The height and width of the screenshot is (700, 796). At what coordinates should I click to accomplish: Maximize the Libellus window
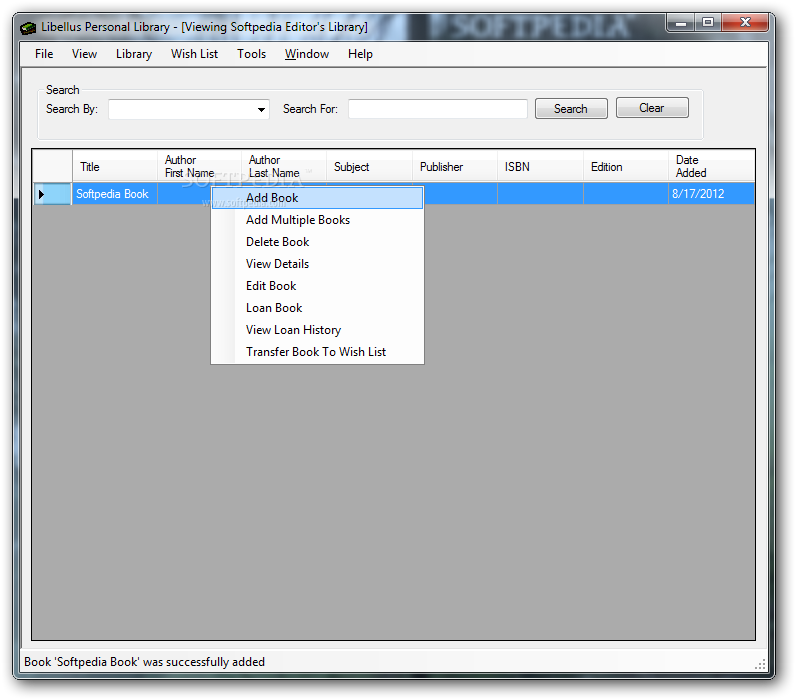[708, 23]
